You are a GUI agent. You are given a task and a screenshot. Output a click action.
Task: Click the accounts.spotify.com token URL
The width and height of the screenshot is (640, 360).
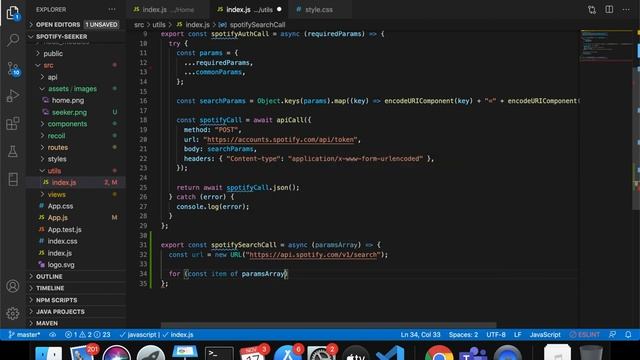(281, 140)
